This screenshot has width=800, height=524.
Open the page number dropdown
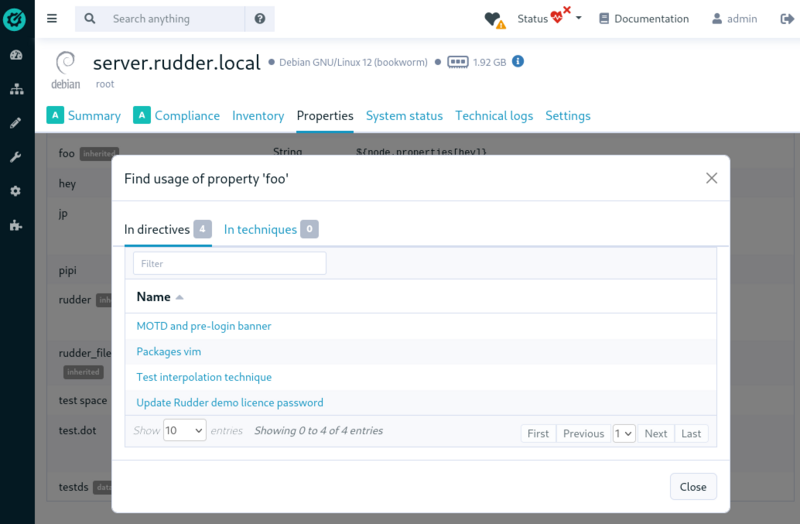pos(623,433)
